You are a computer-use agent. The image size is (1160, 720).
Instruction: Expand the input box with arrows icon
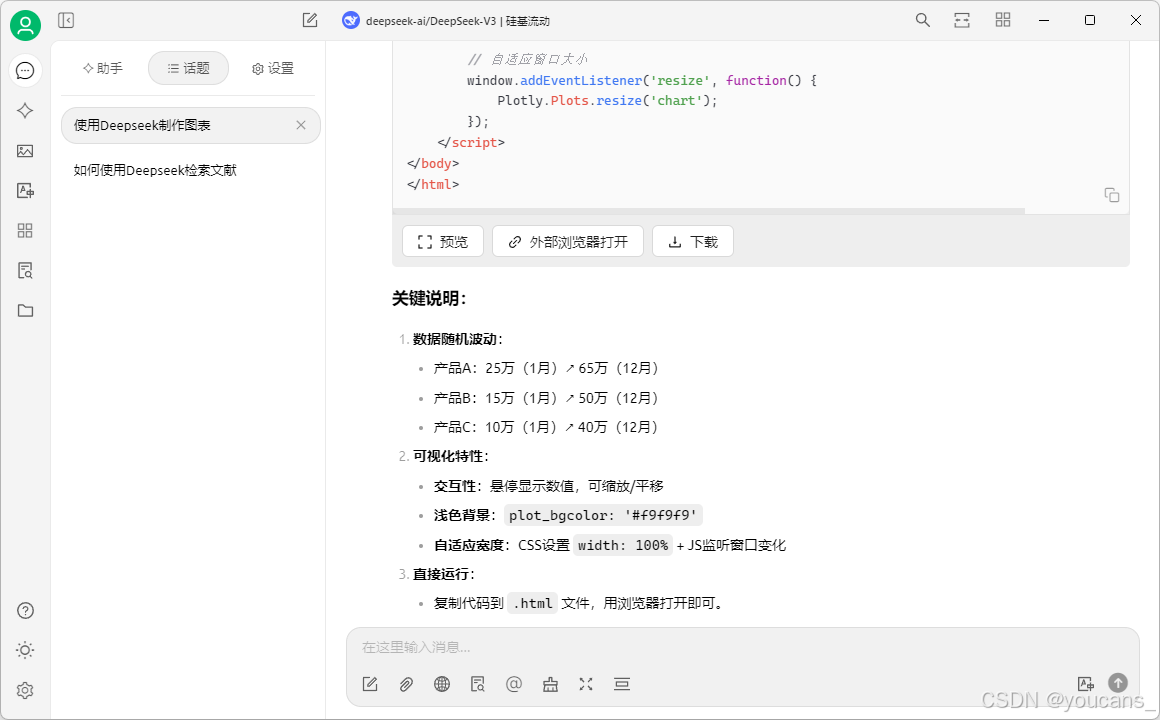pyautogui.click(x=586, y=684)
